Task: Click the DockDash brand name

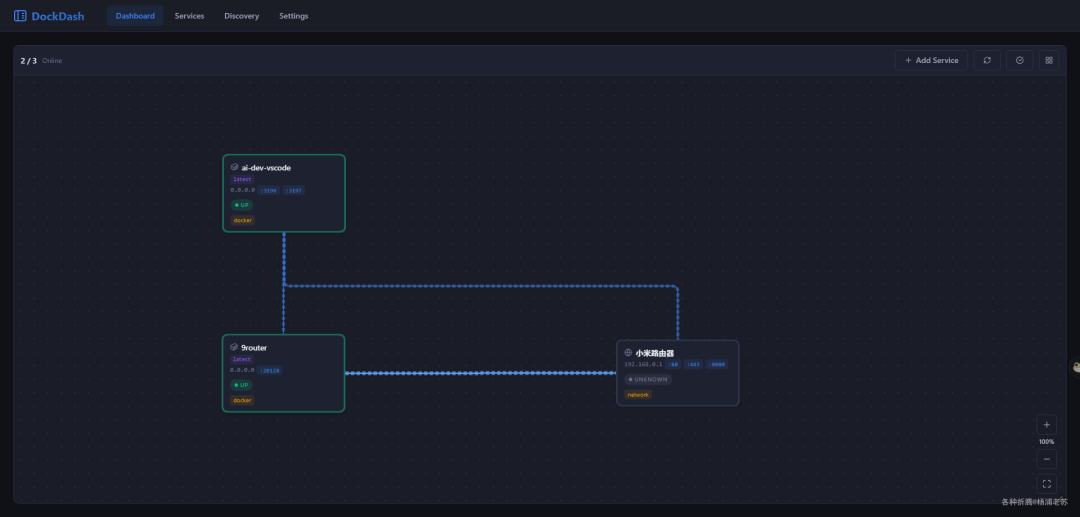Action: [58, 16]
